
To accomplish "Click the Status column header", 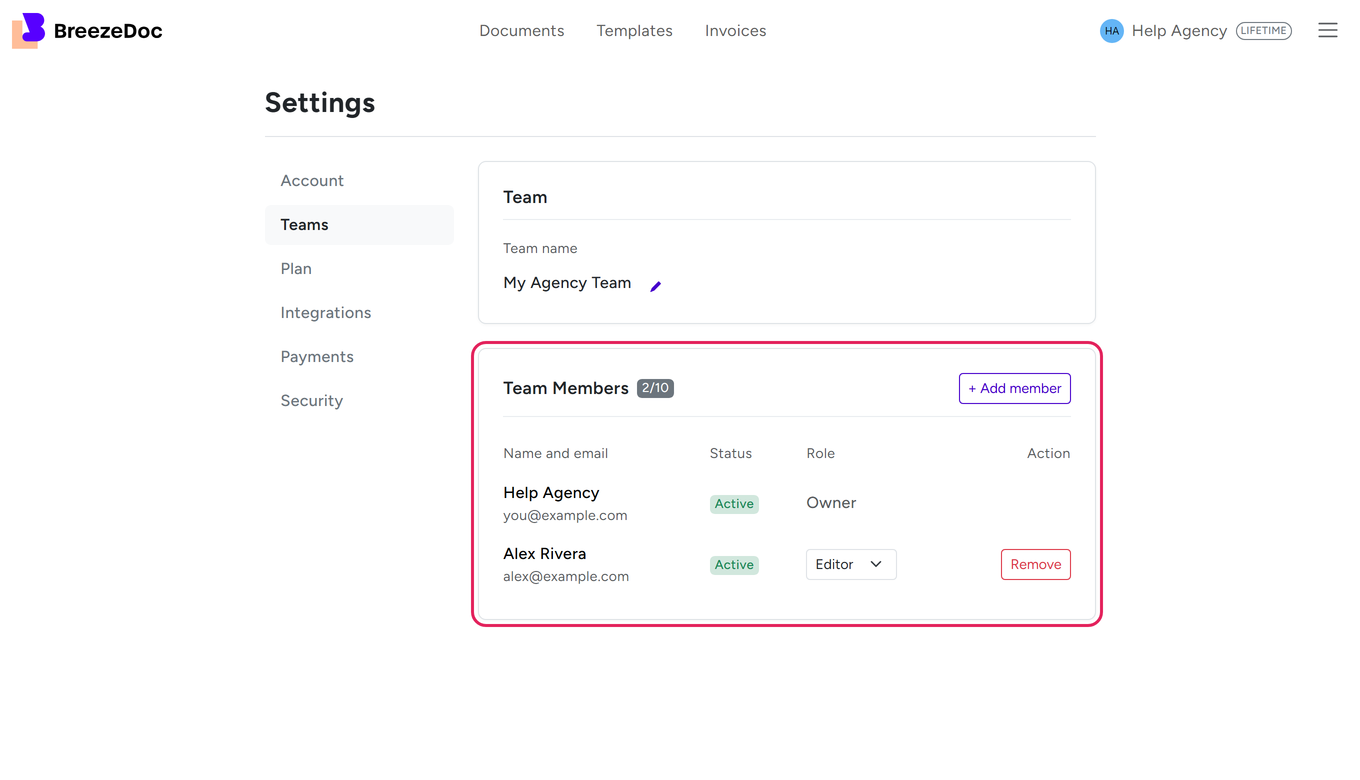I will (x=731, y=454).
